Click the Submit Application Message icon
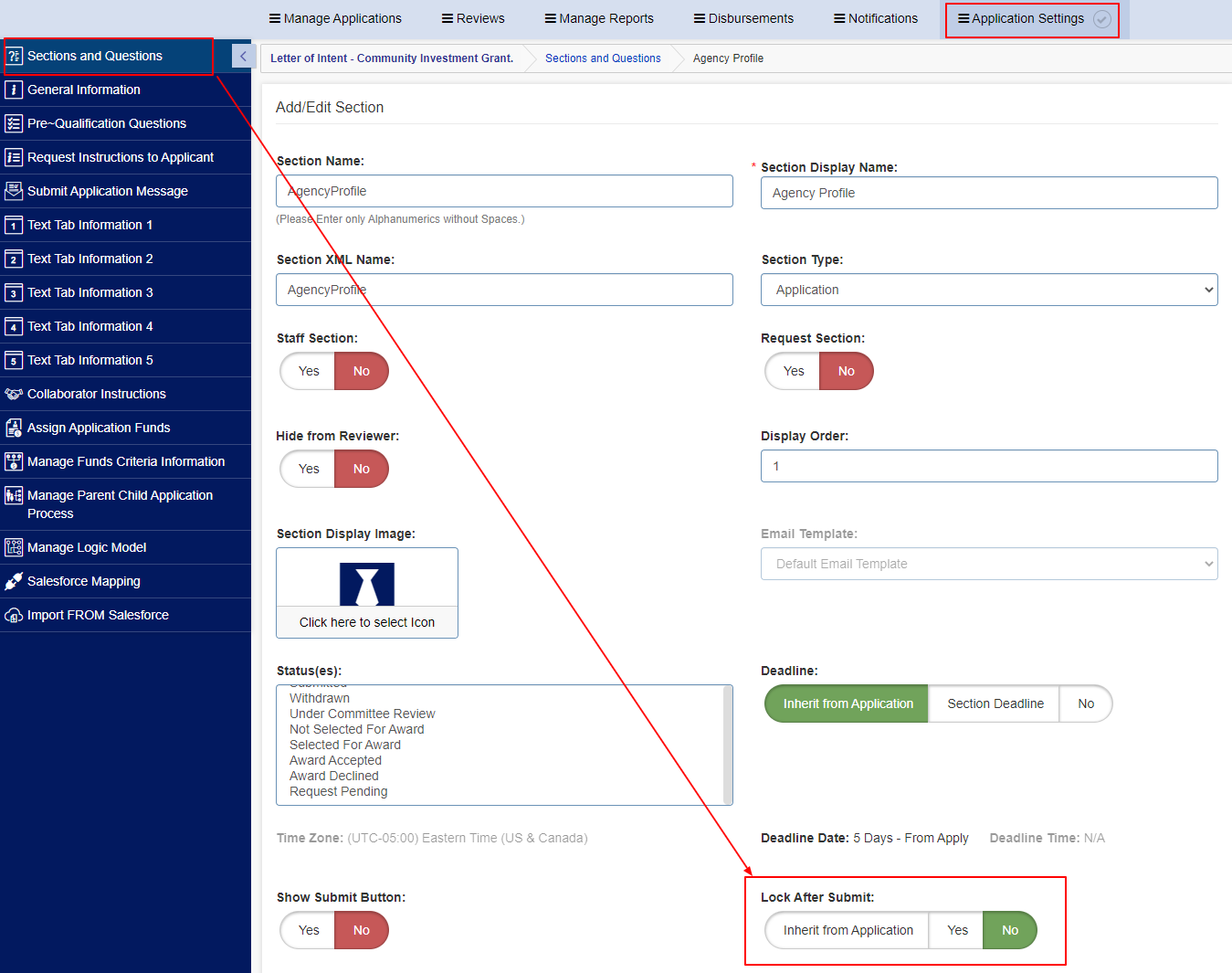This screenshot has width=1232, height=973. (14, 191)
